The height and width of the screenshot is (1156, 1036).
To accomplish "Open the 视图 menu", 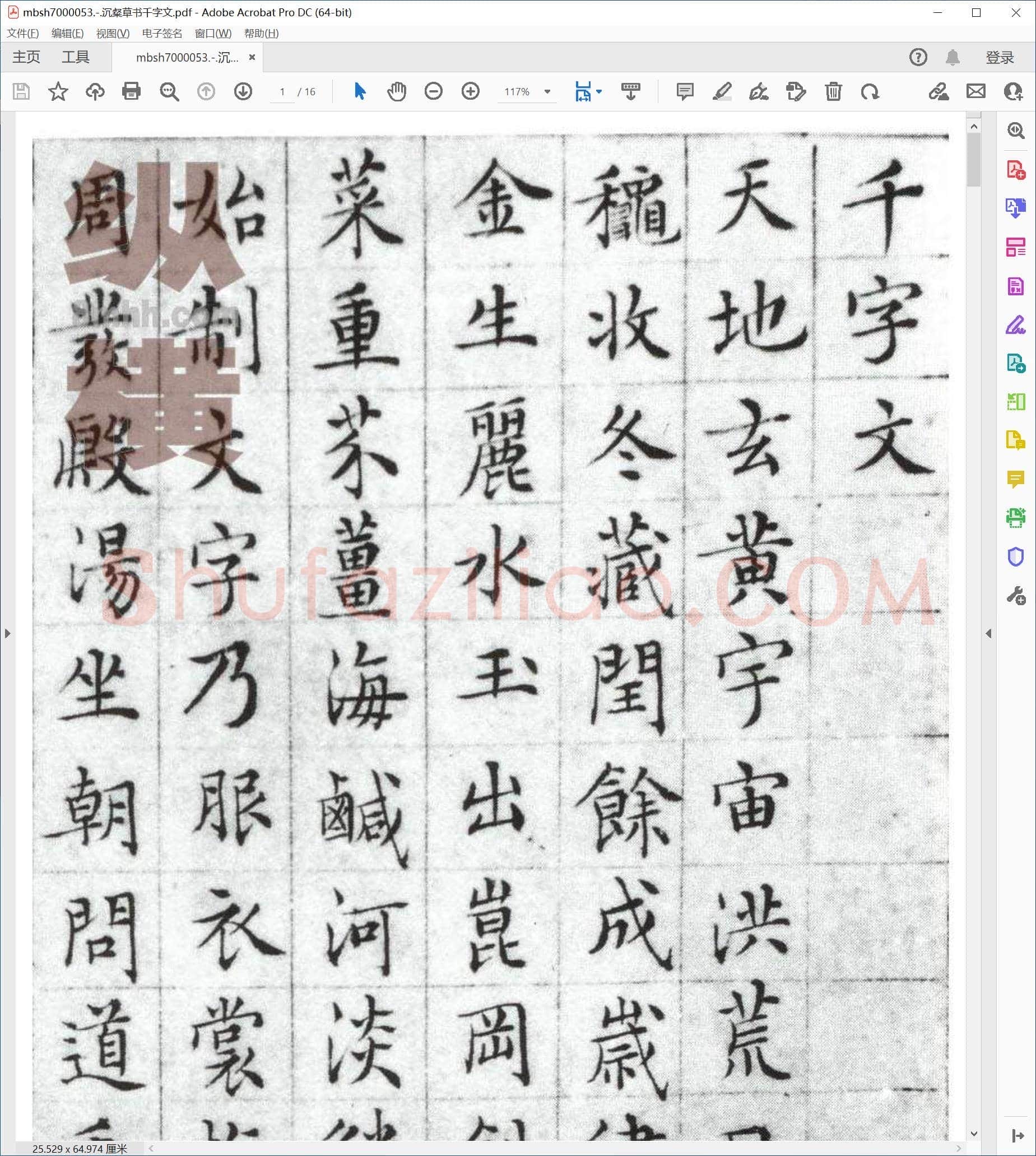I will [x=113, y=33].
